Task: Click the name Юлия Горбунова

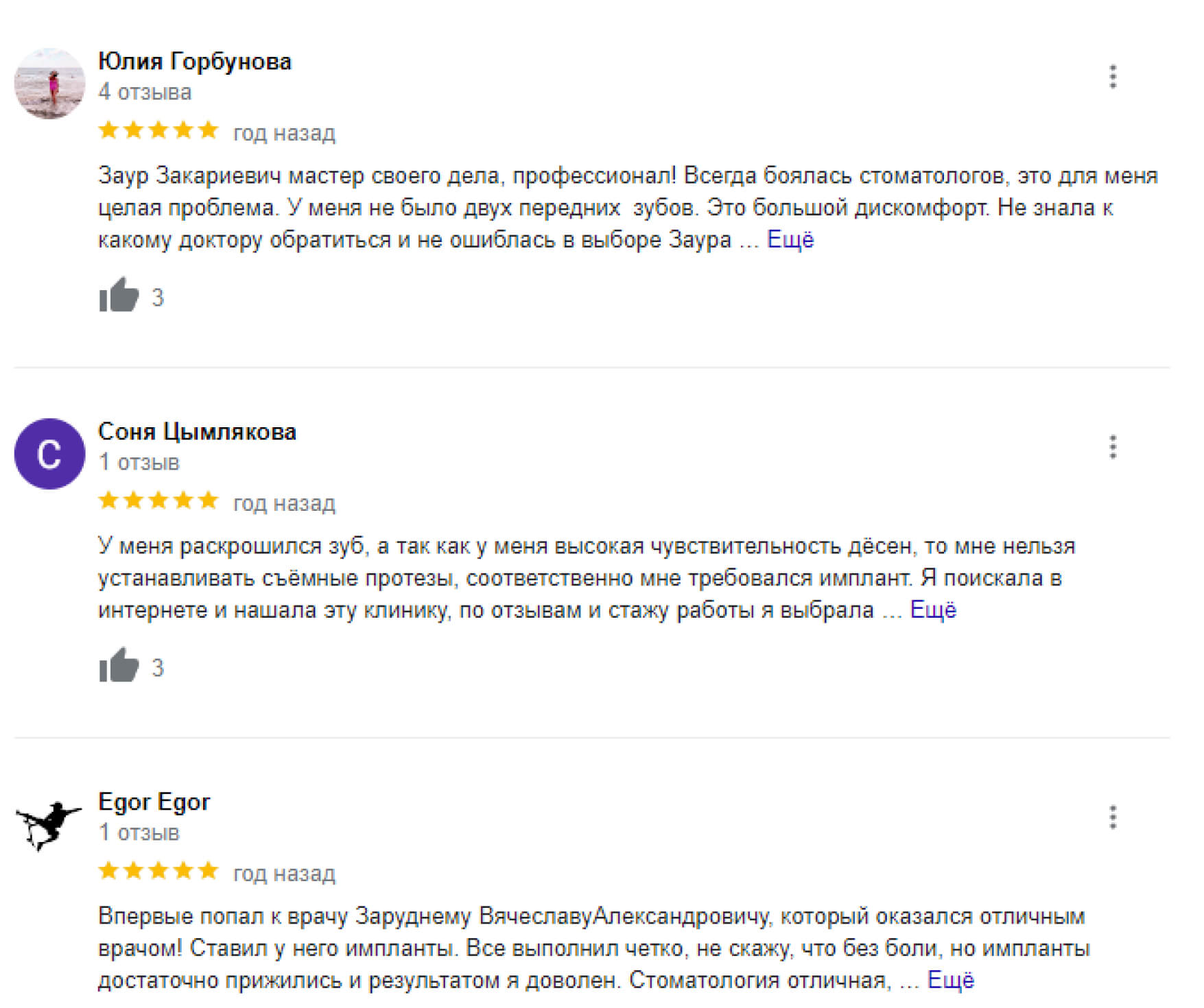Action: click(195, 60)
